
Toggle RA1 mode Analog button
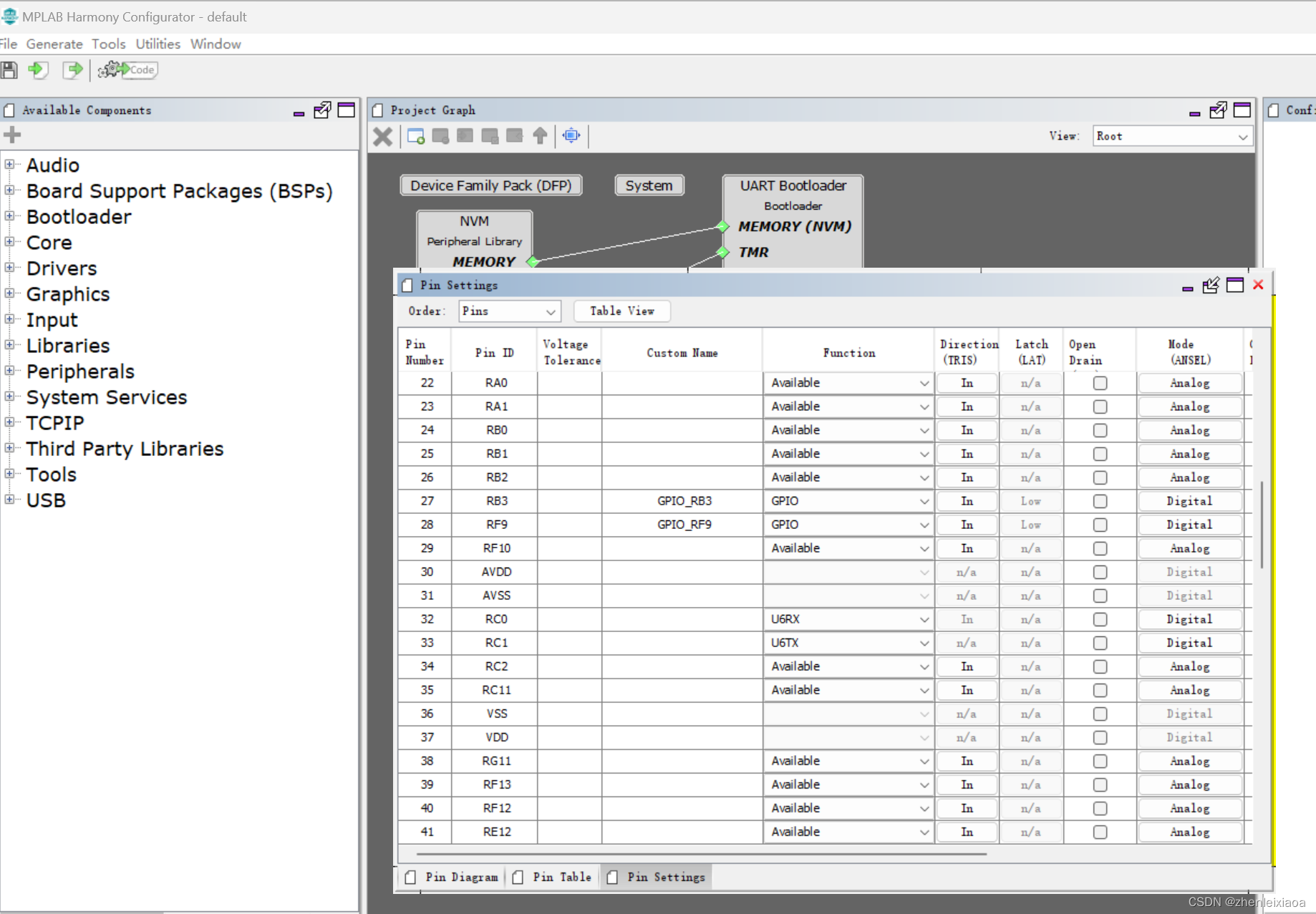tap(1189, 407)
